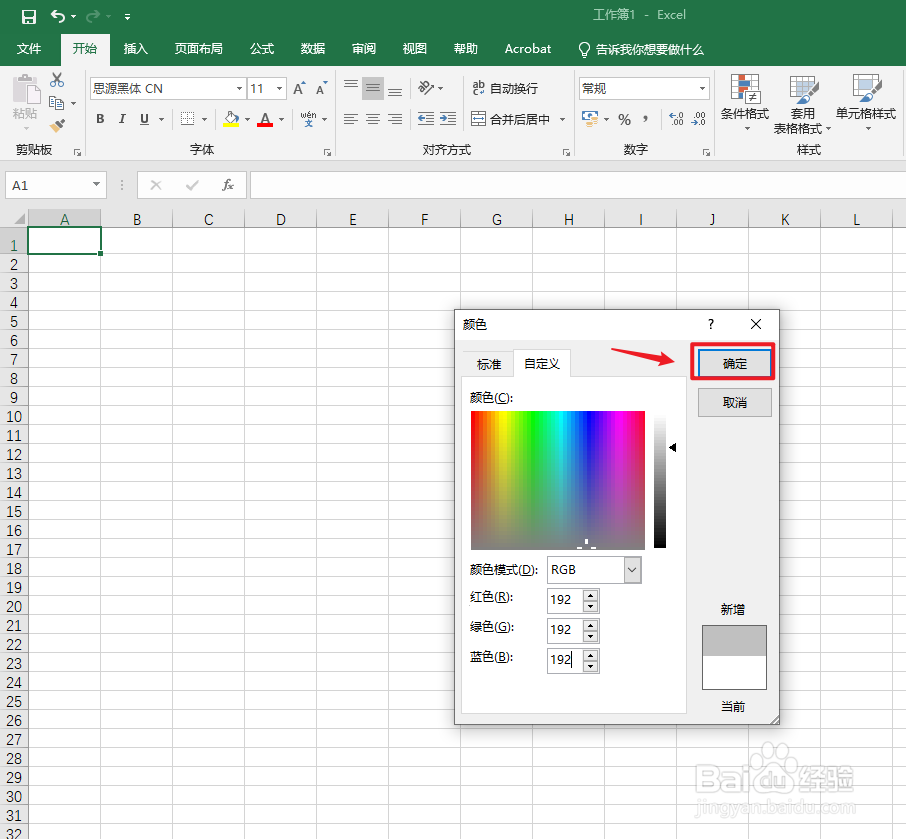This screenshot has height=839, width=906.
Task: Open the 文件 tab
Action: click(29, 49)
